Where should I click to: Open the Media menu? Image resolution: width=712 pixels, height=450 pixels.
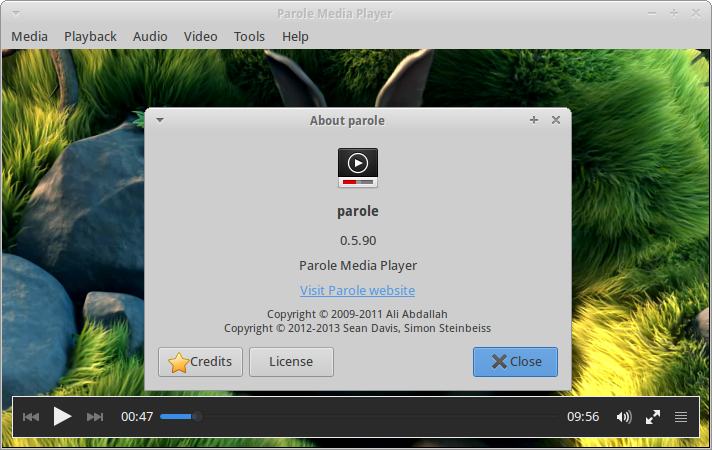pyautogui.click(x=30, y=36)
